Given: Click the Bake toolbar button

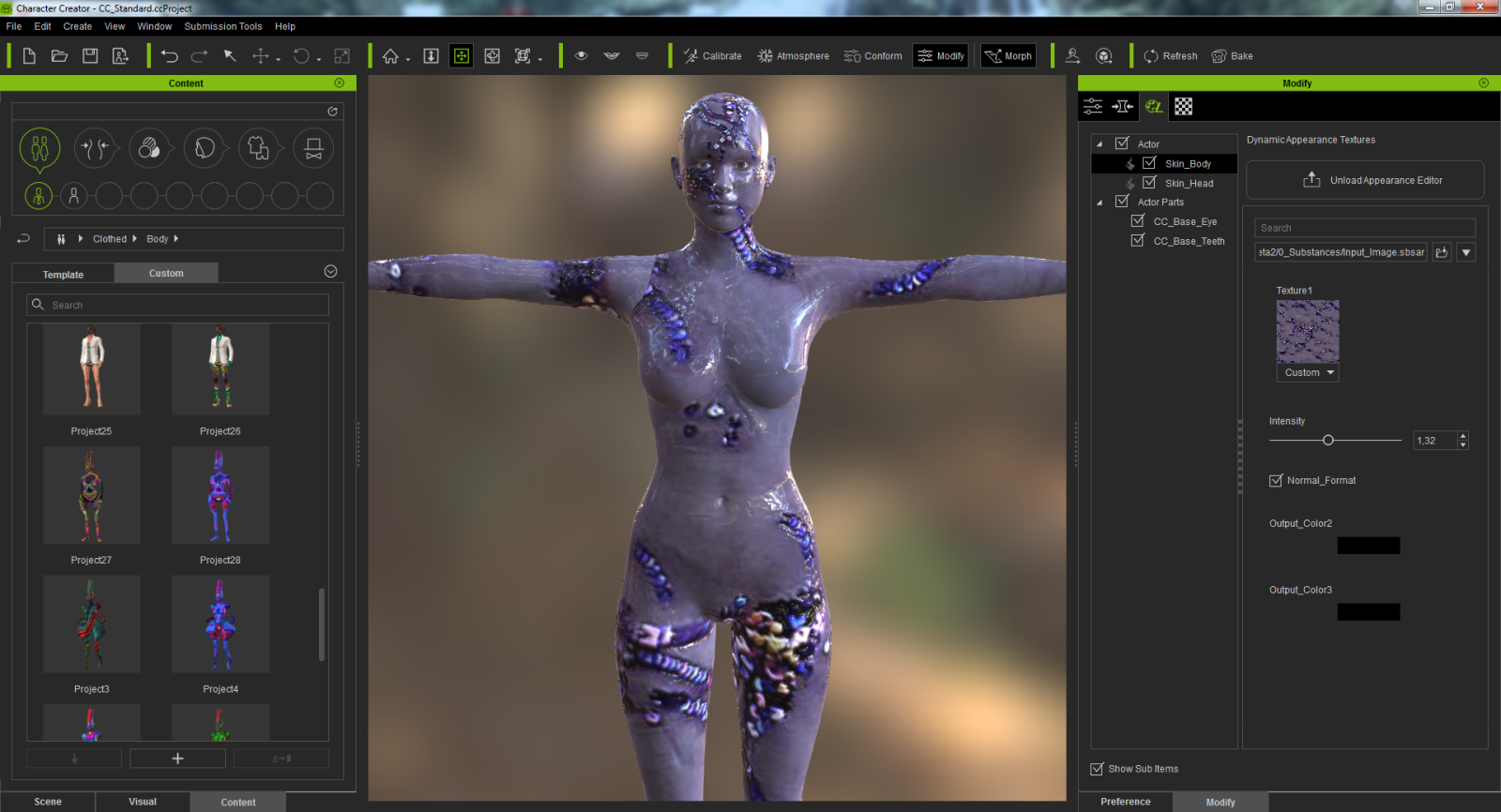Looking at the screenshot, I should [1232, 56].
